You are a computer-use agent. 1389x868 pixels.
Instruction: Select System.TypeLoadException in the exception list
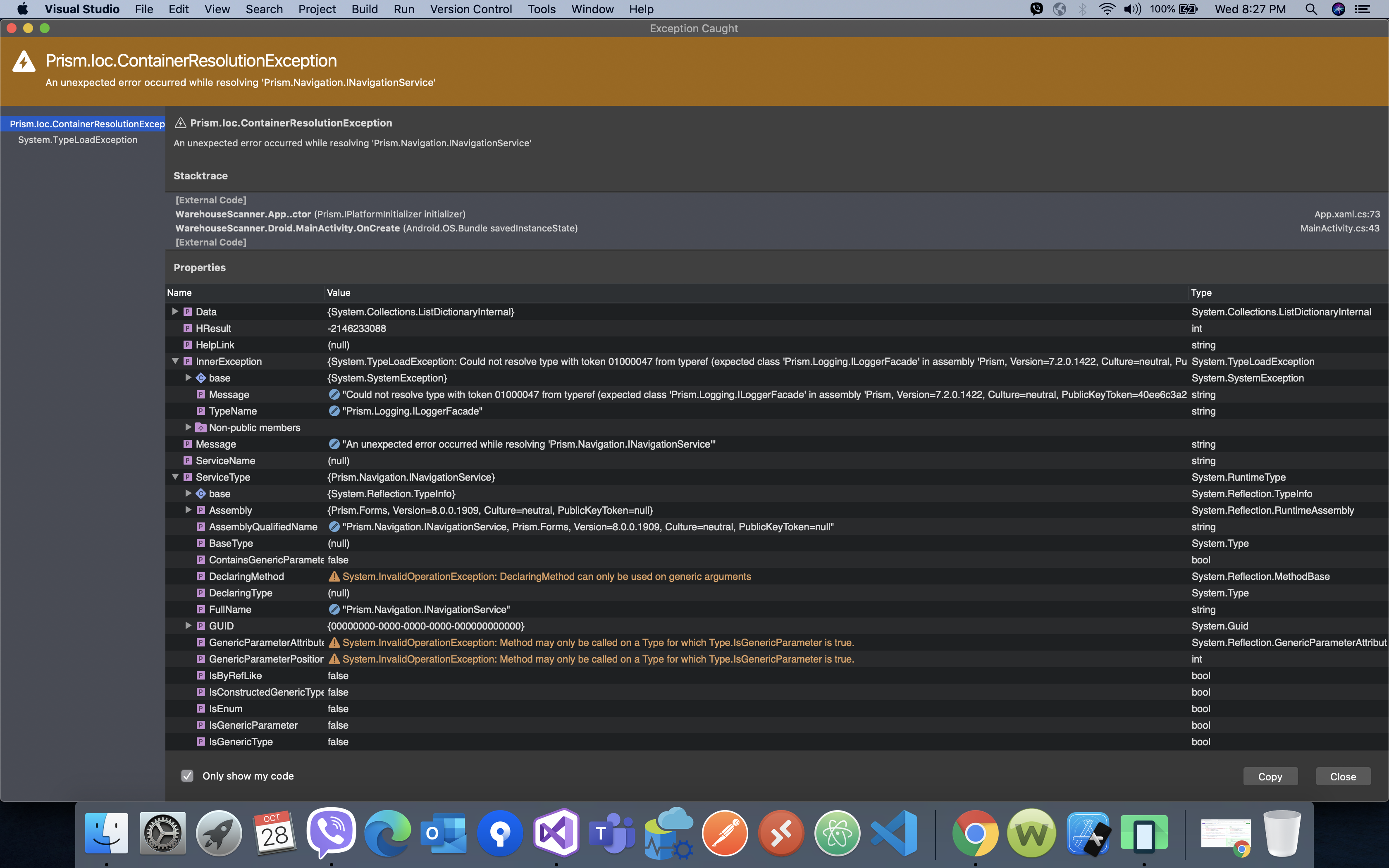[x=77, y=140]
